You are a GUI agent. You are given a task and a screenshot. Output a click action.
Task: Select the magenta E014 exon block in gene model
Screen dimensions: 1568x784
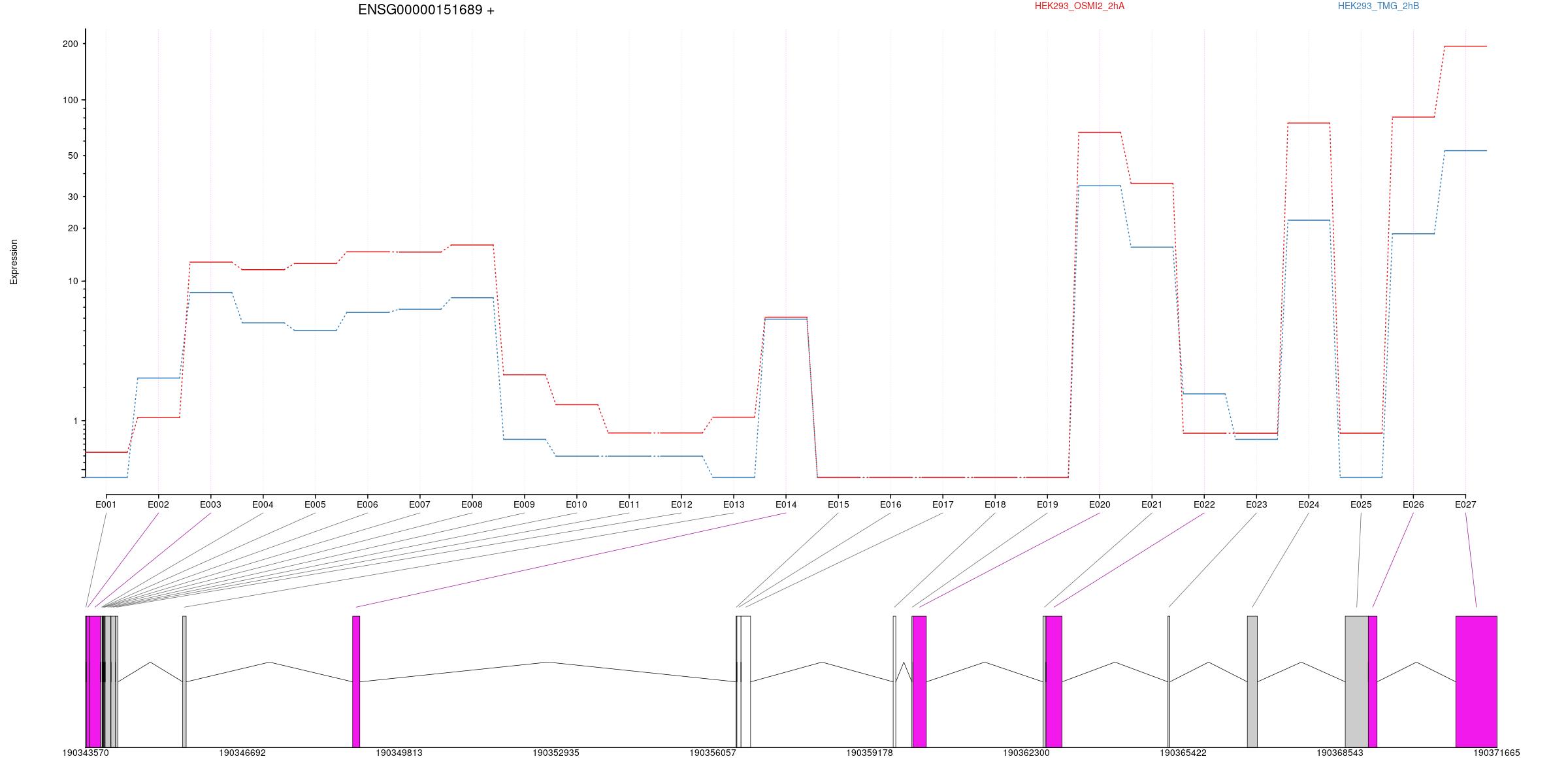pyautogui.click(x=356, y=681)
